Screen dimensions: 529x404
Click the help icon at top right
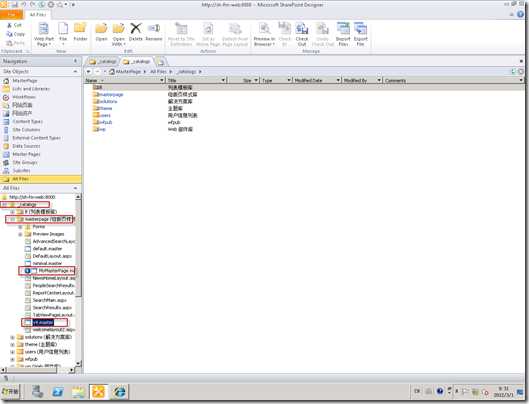(x=521, y=14)
